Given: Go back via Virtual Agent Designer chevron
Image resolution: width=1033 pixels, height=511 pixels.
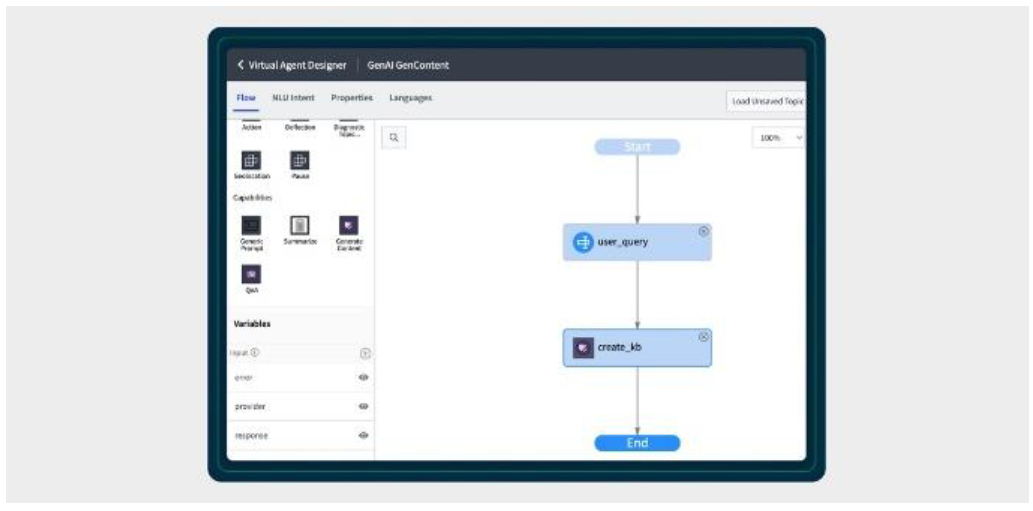Looking at the screenshot, I should pos(241,65).
